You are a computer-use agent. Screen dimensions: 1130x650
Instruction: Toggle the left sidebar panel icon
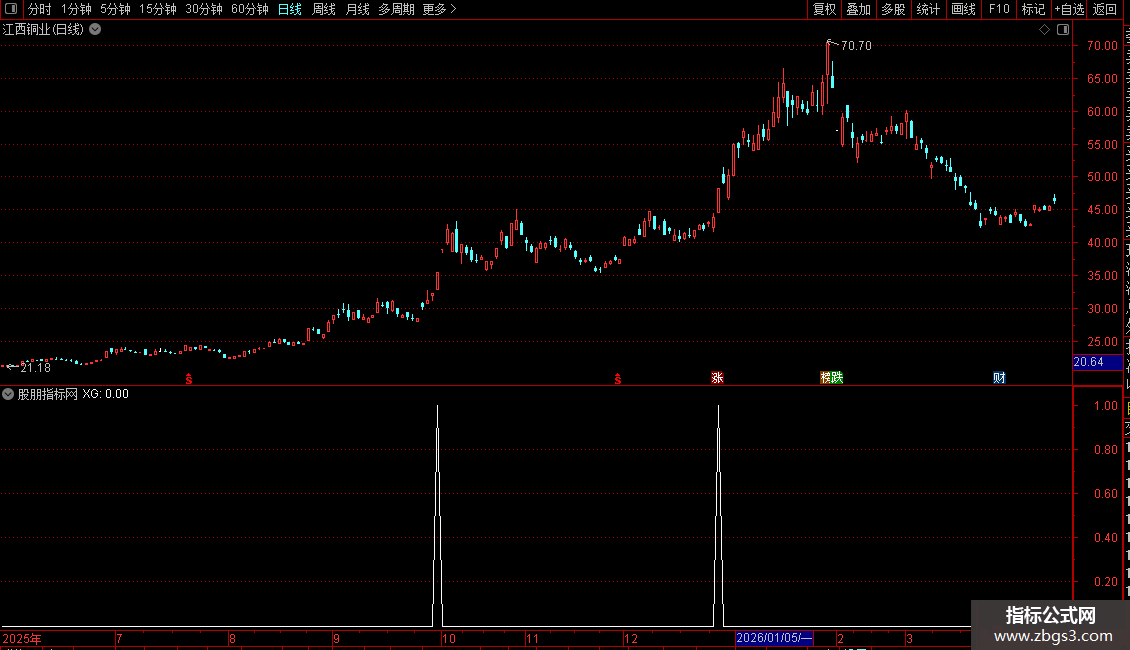click(x=11, y=9)
